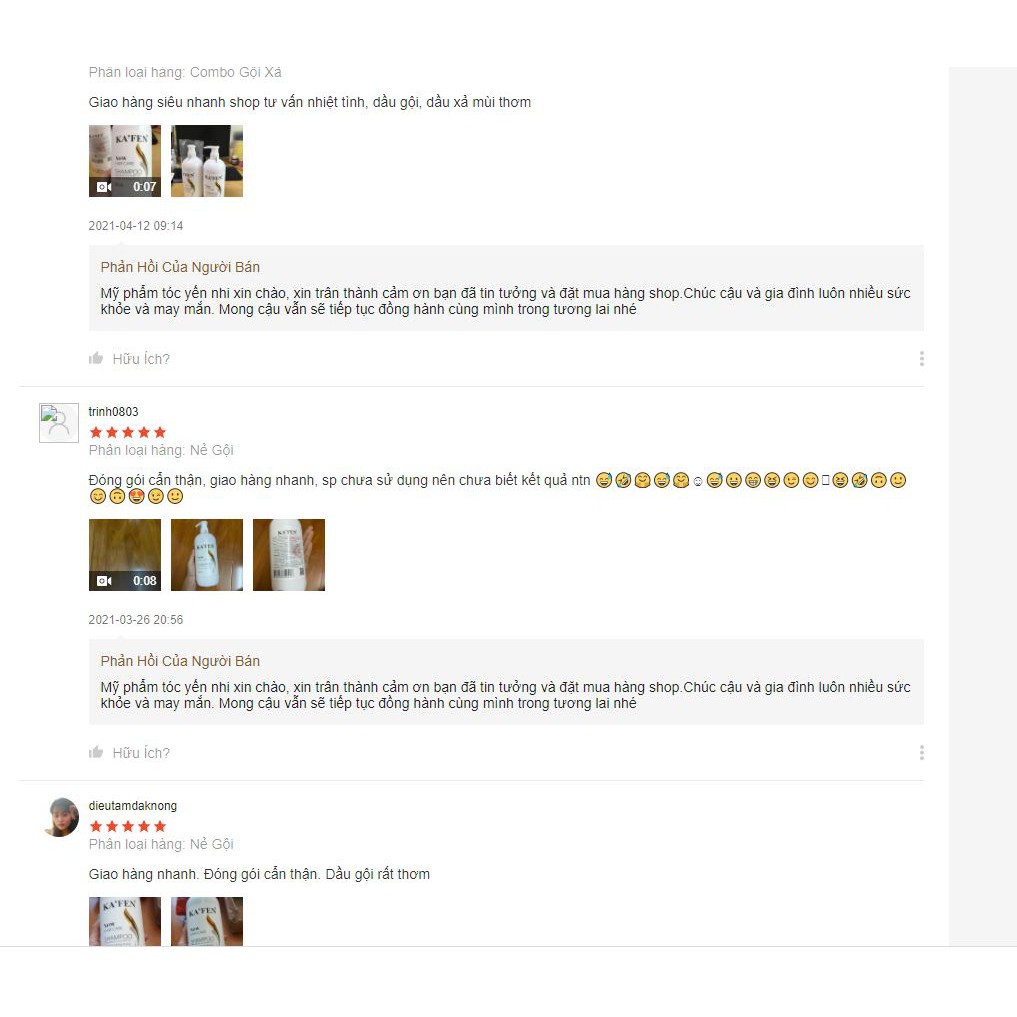Open trinh0803's placeholder avatar icon

click(x=59, y=423)
